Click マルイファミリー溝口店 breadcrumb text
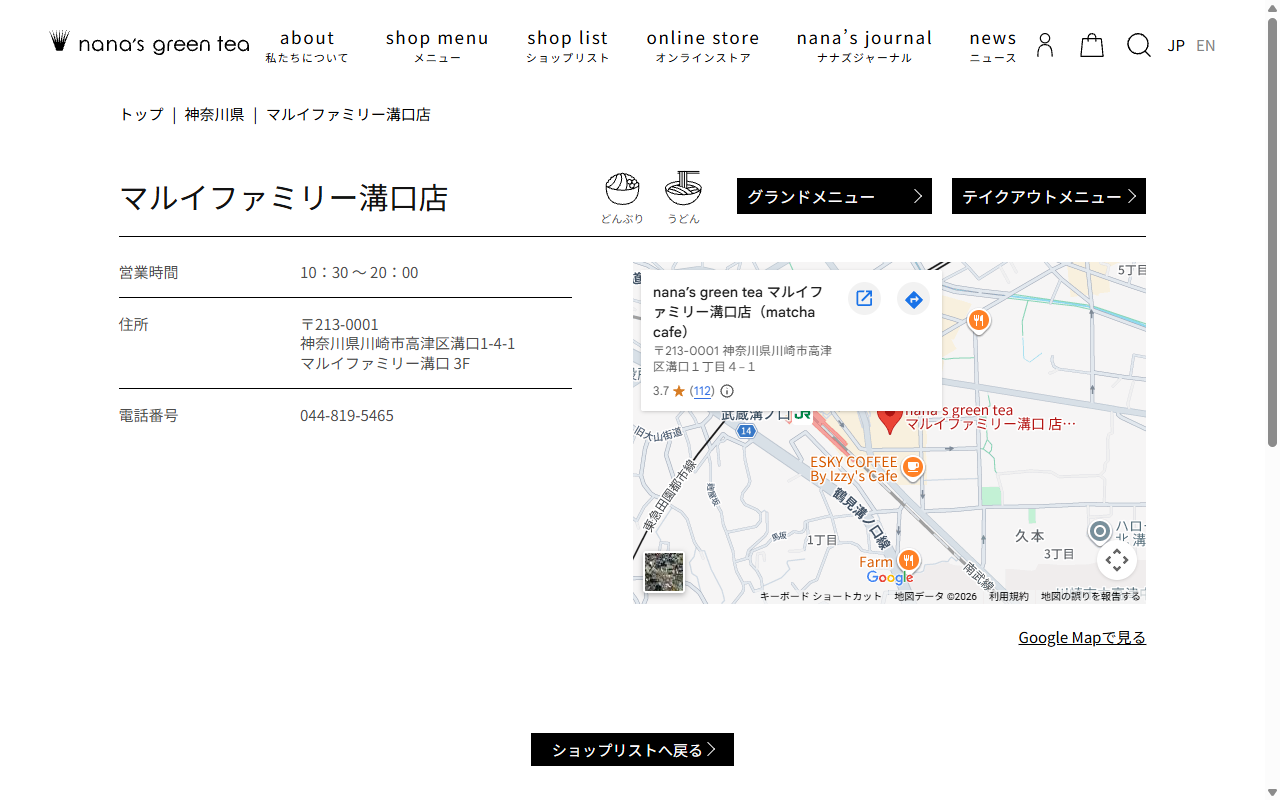1280x800 pixels. 348,115
